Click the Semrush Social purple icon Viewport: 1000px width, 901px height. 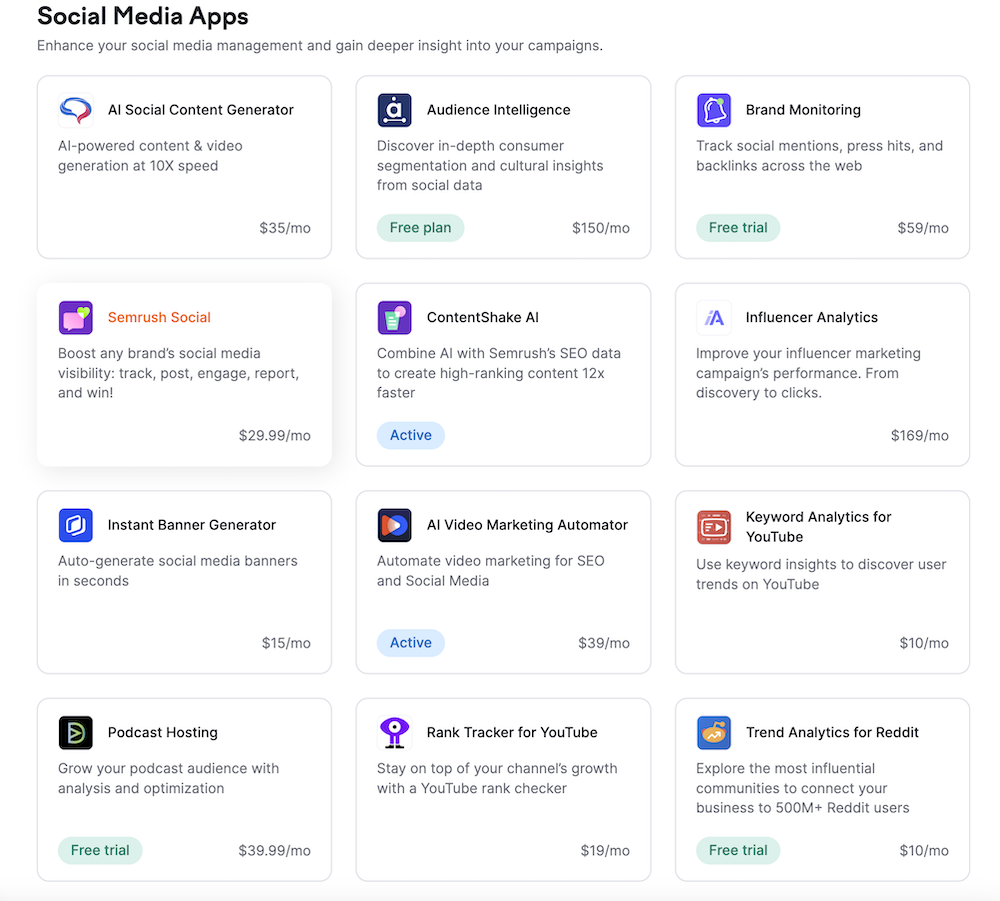click(x=75, y=317)
